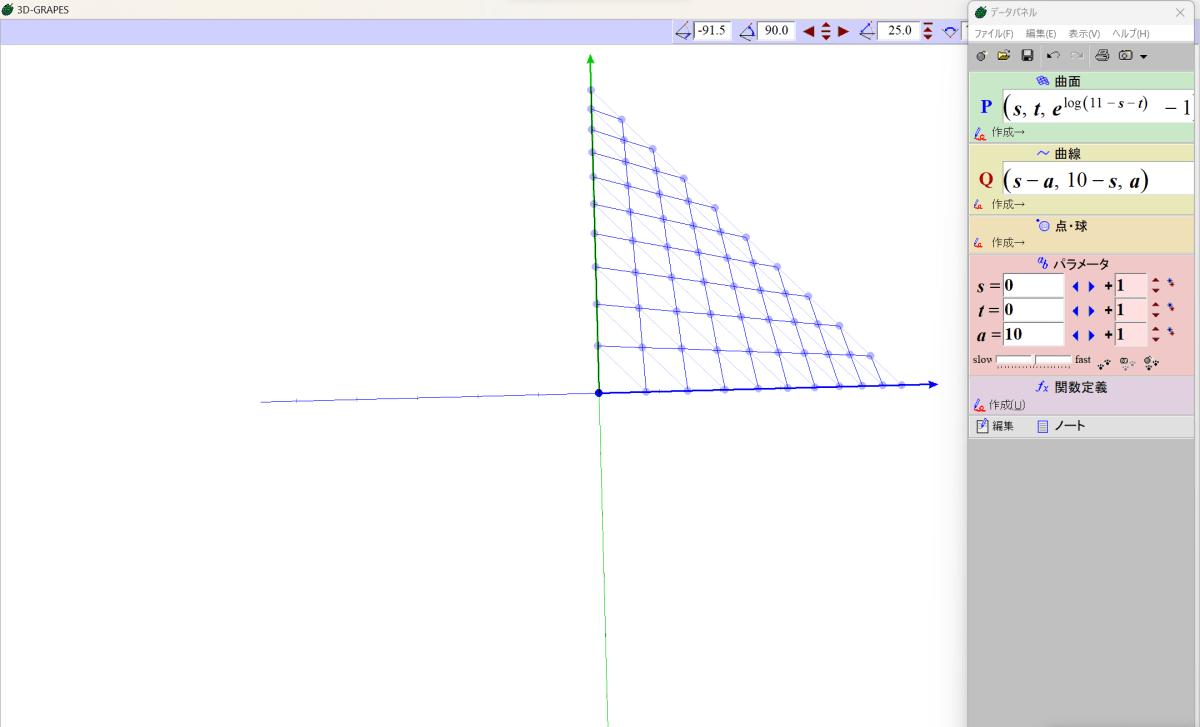Undo the last action
The width and height of the screenshot is (1200, 727).
click(1053, 55)
